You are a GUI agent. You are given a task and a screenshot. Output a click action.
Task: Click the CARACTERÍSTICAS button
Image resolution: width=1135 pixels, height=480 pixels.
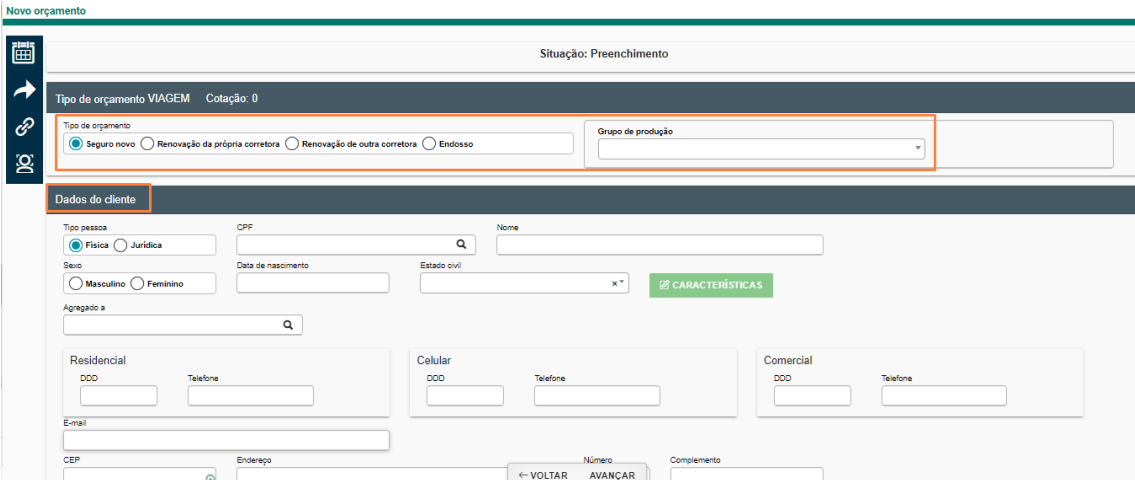point(711,285)
